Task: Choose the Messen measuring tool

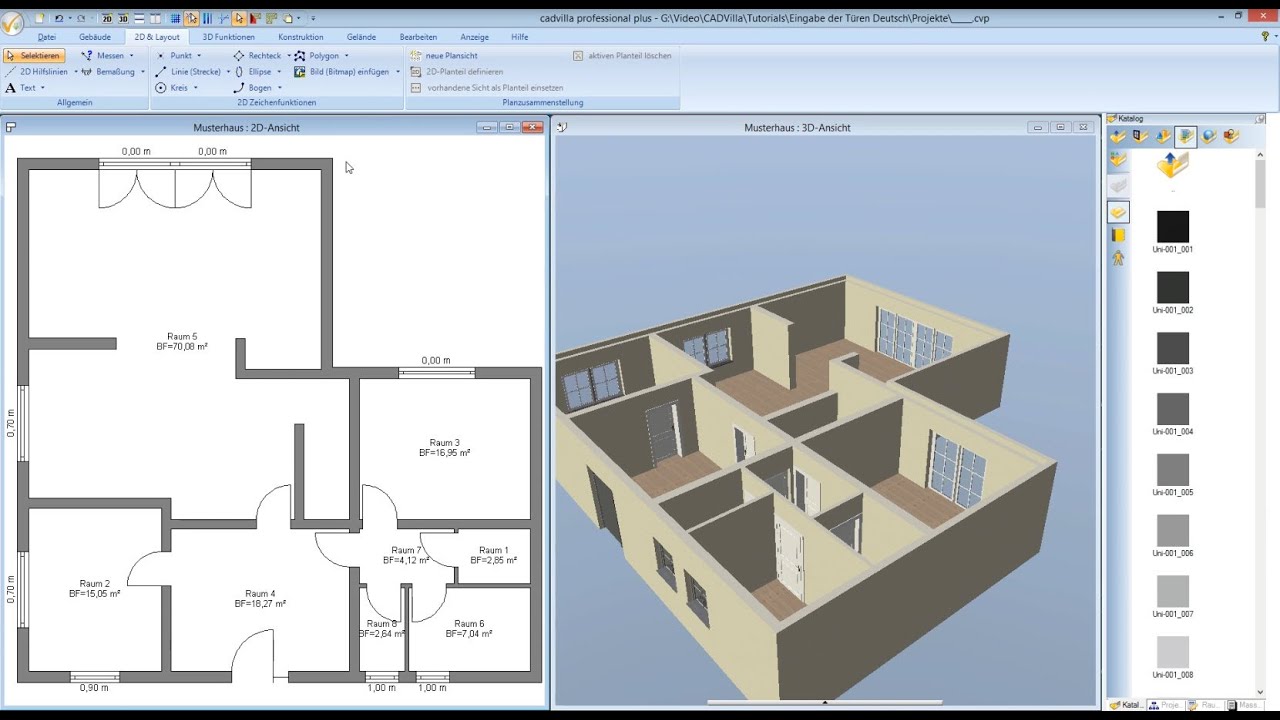Action: [x=104, y=56]
